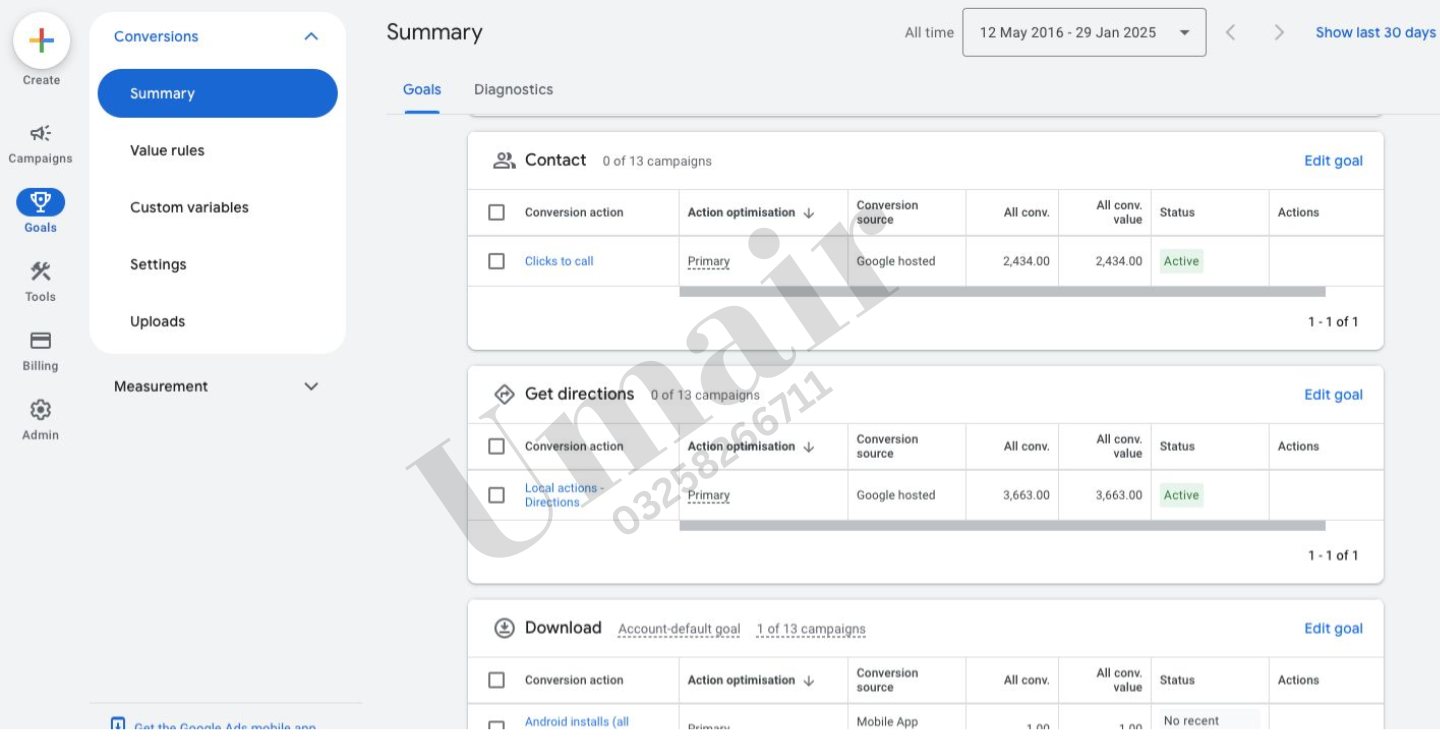The image size is (1440, 747).
Task: Click Status header in Download table
Action: (1177, 681)
